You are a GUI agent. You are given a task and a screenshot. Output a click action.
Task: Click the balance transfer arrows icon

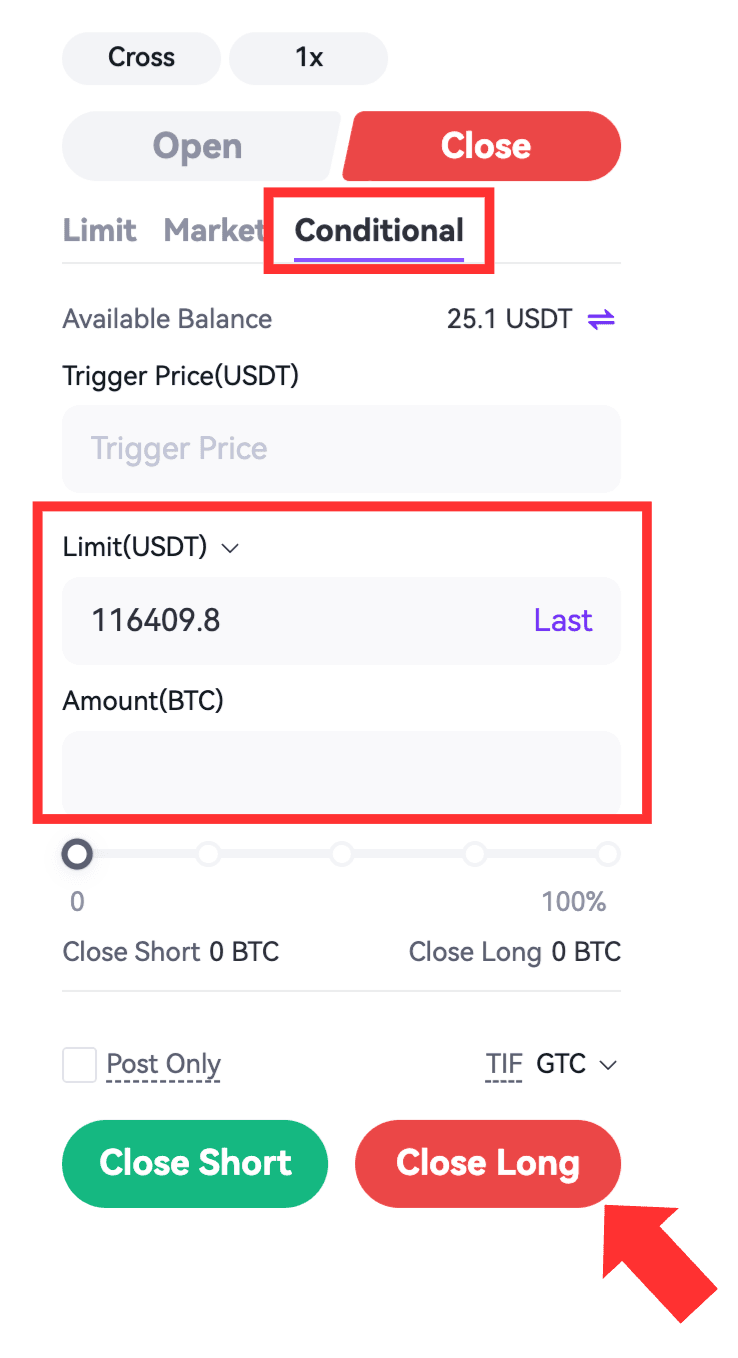click(x=601, y=320)
